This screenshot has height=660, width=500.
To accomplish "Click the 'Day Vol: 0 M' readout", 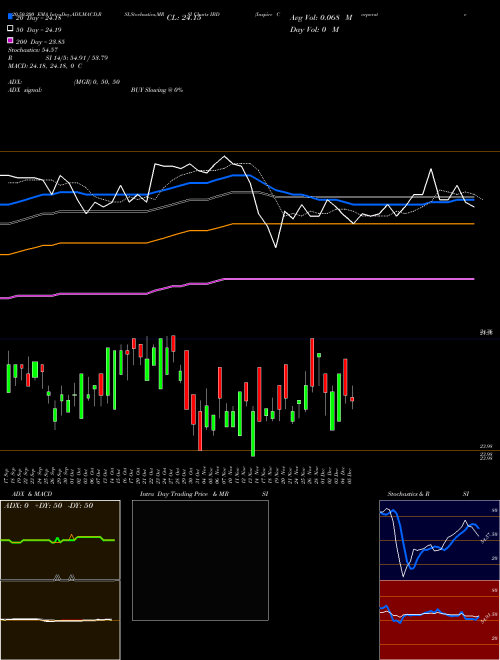I will point(314,29).
